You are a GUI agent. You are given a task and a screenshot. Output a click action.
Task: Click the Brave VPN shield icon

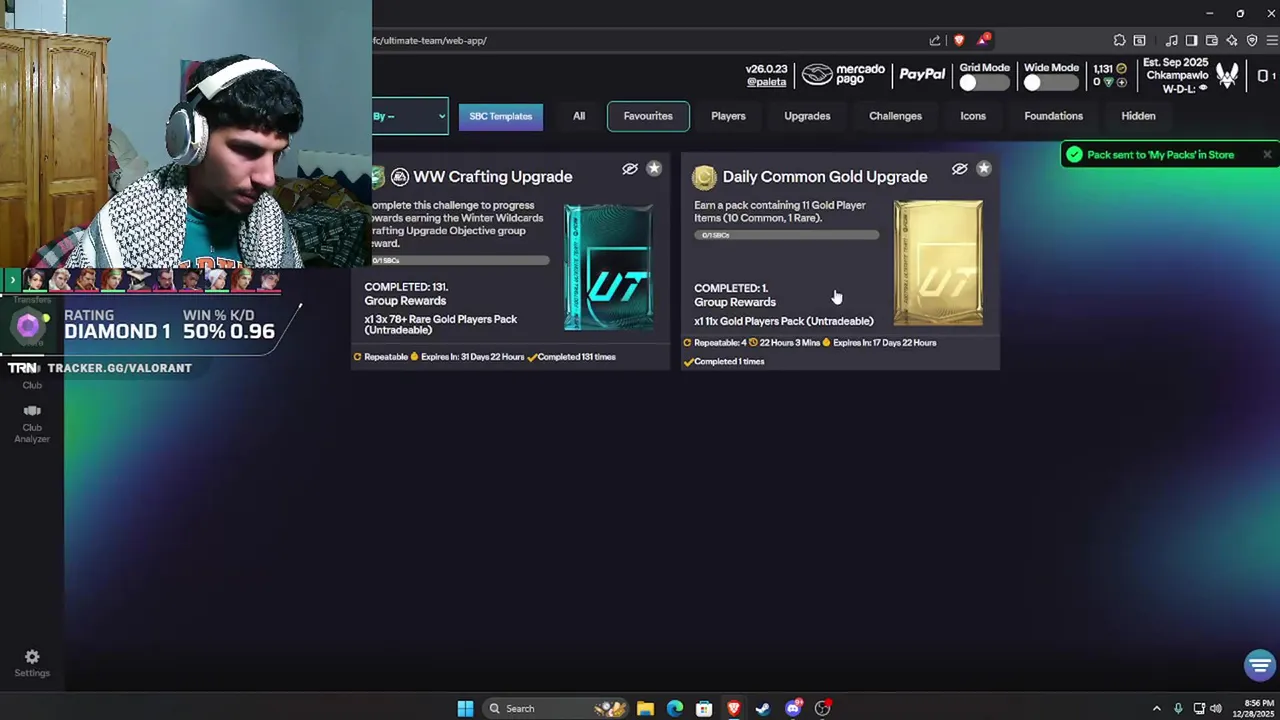tap(1252, 40)
